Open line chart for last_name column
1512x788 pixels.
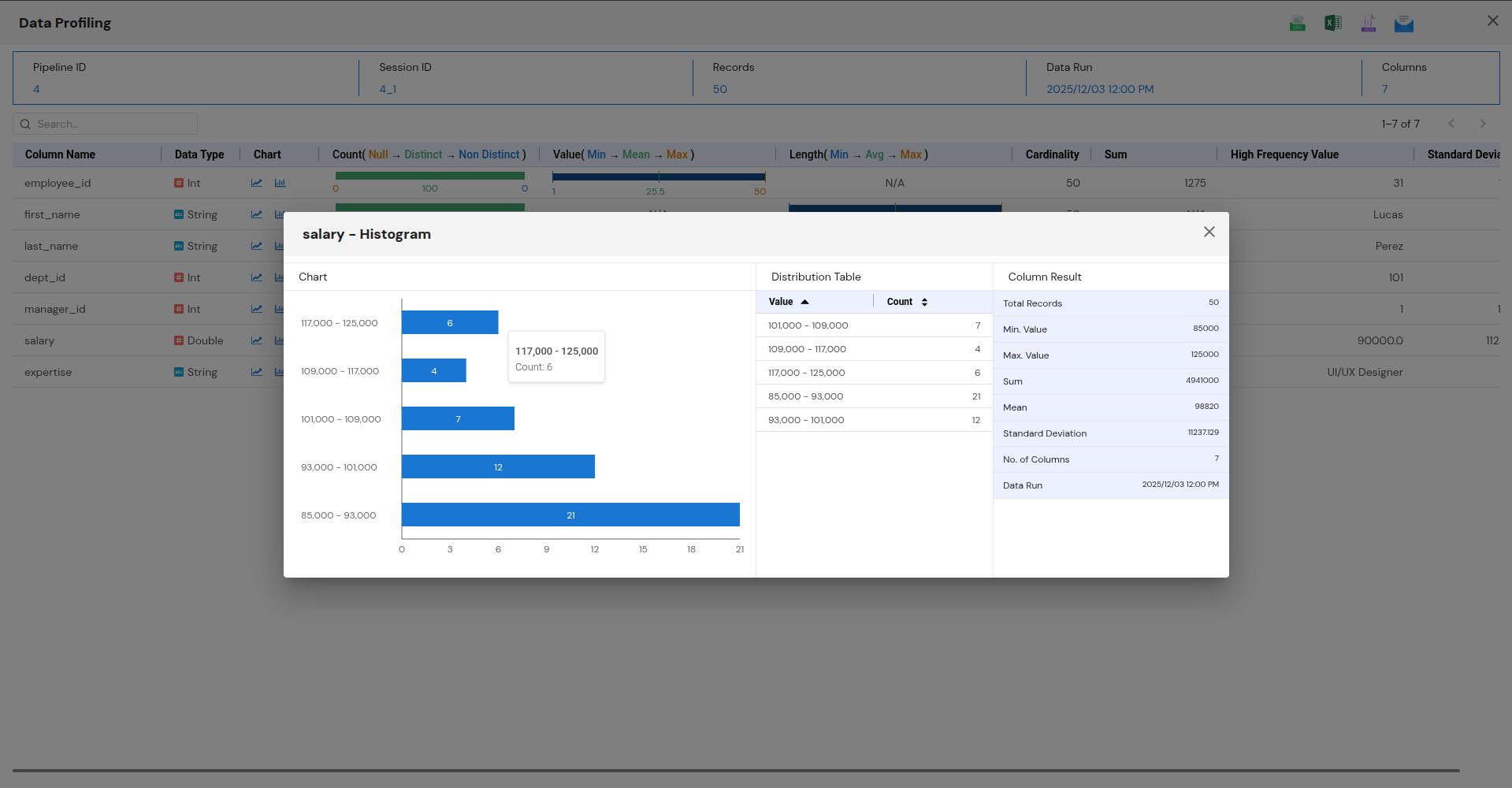click(256, 246)
